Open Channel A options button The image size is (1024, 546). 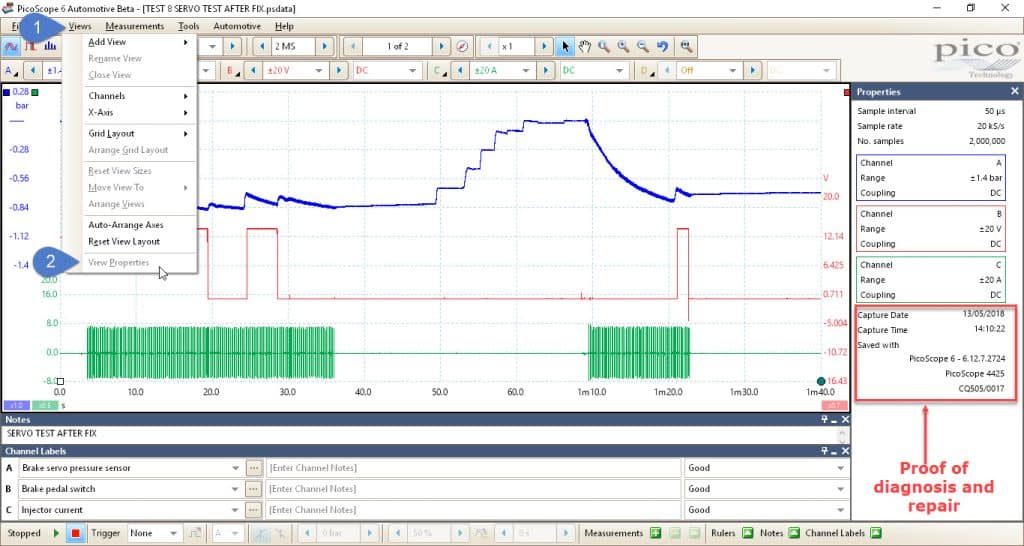click(11, 71)
